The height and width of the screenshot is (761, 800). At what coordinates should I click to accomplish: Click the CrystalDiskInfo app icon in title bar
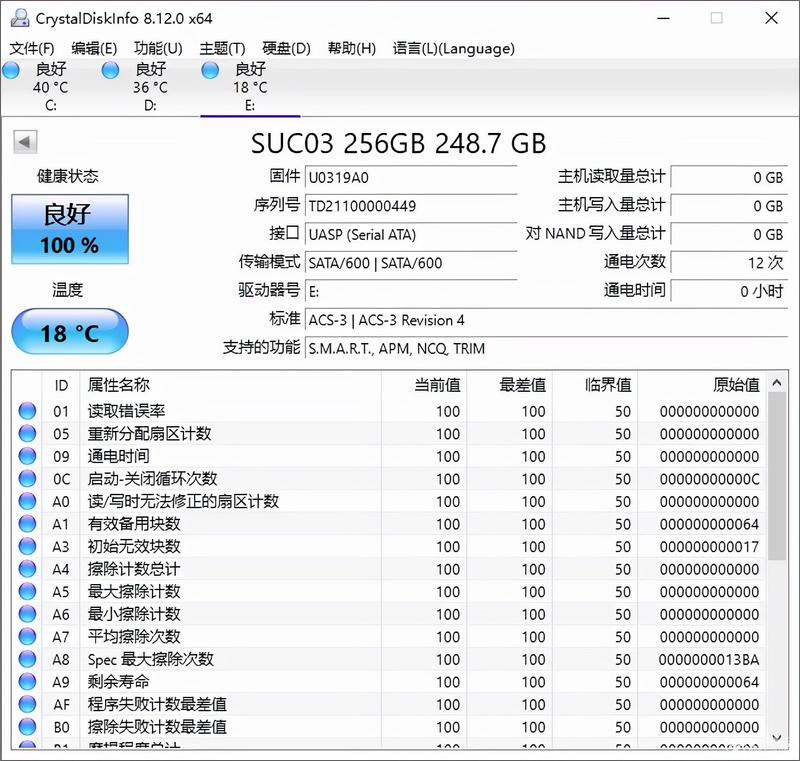(x=19, y=18)
